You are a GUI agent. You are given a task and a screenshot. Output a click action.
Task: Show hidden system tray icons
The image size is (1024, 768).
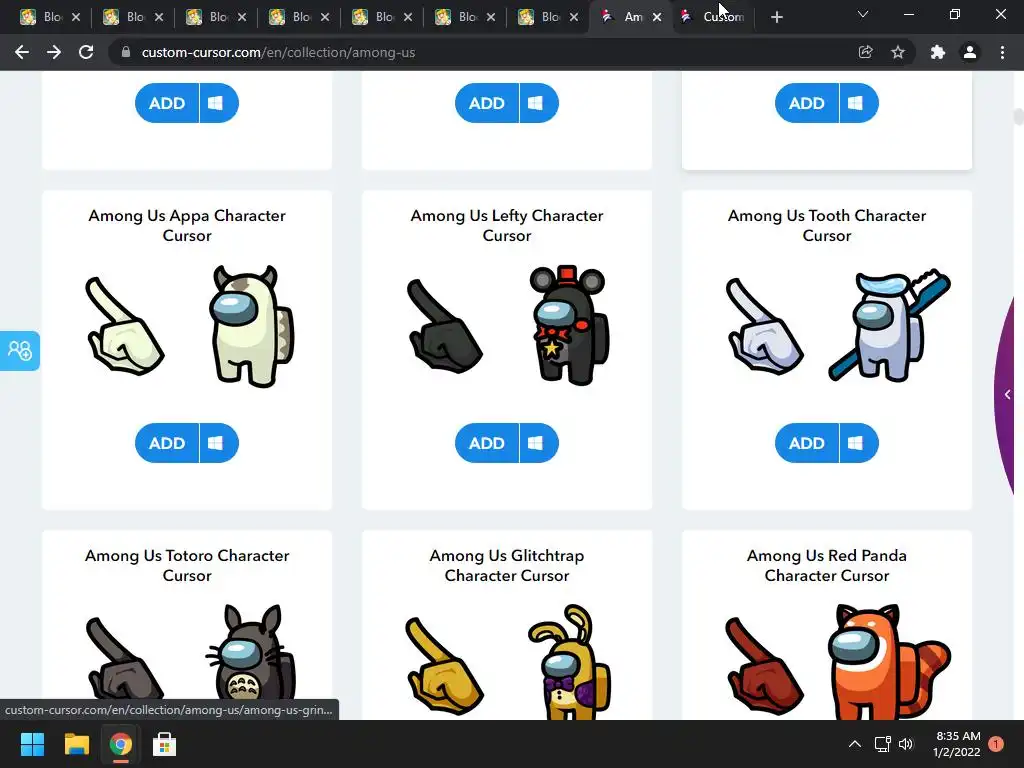[854, 744]
